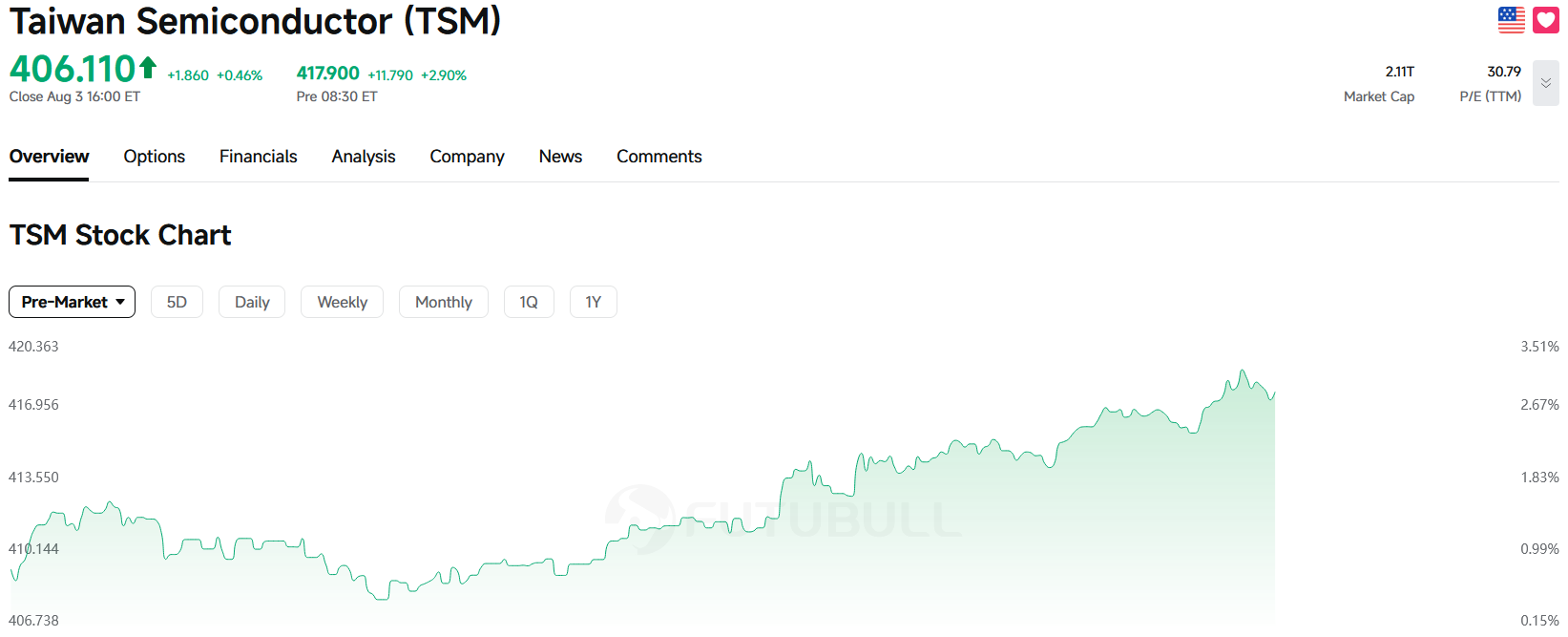Switch to the Options tab
Screen dimensions: 1568x637
[x=155, y=157]
